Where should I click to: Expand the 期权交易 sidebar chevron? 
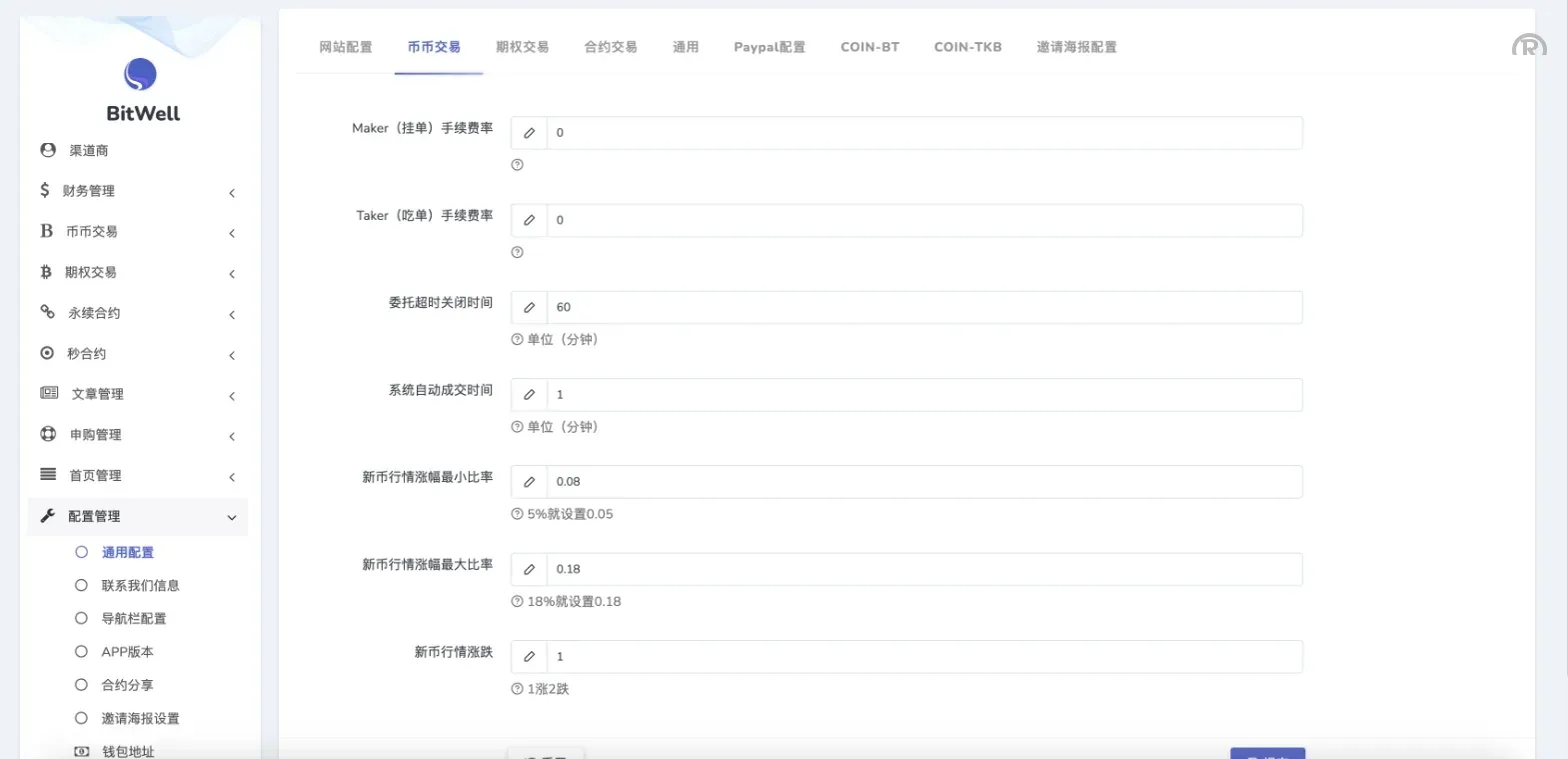click(x=232, y=274)
